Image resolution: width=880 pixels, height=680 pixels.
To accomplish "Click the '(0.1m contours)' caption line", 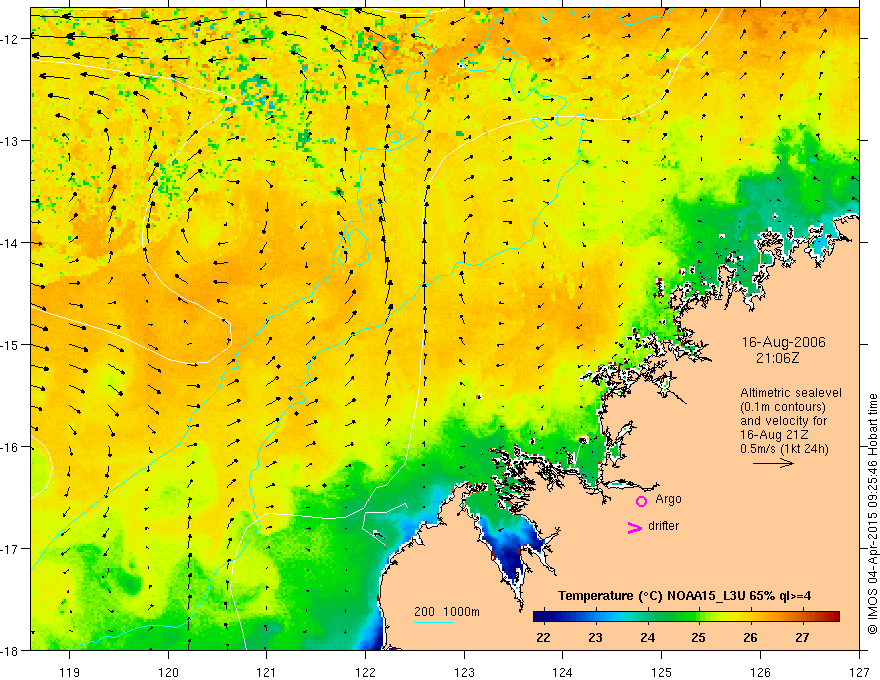I will tap(783, 407).
